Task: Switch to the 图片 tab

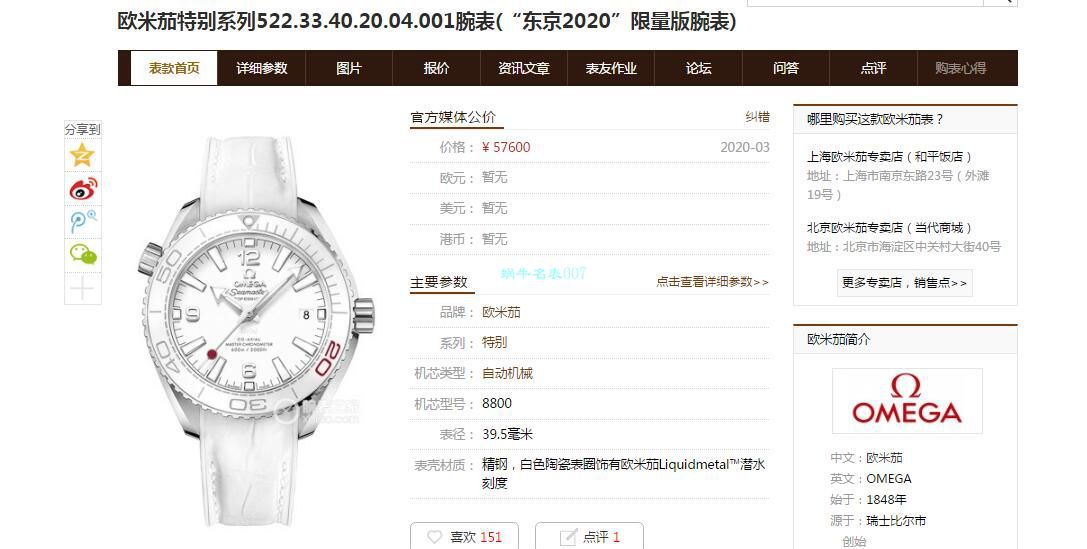Action: (349, 68)
